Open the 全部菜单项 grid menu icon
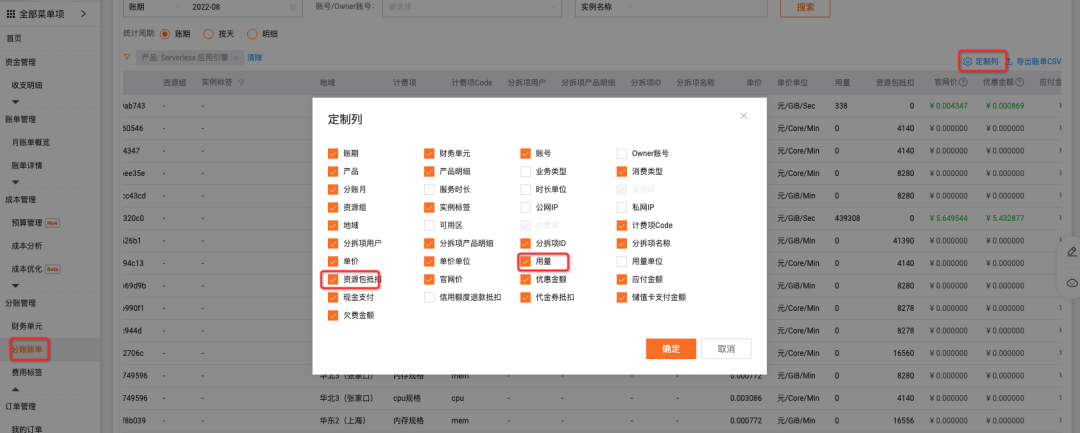 [x=10, y=13]
